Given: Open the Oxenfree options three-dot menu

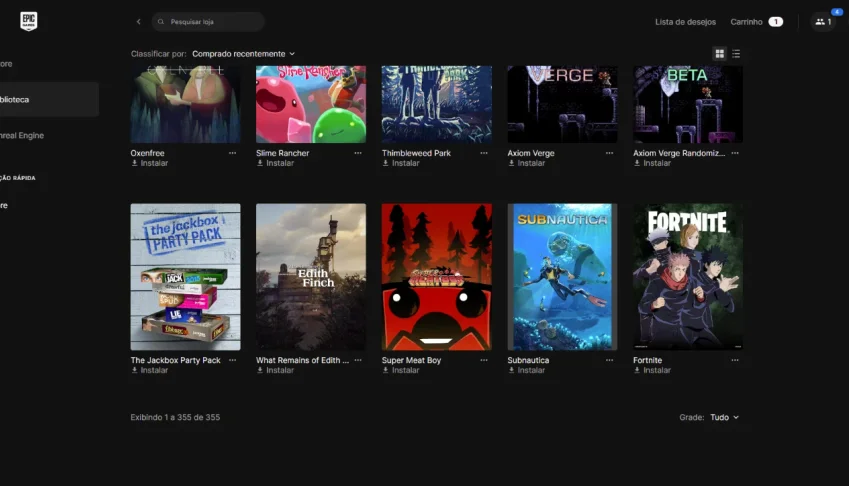Looking at the screenshot, I should tap(232, 153).
